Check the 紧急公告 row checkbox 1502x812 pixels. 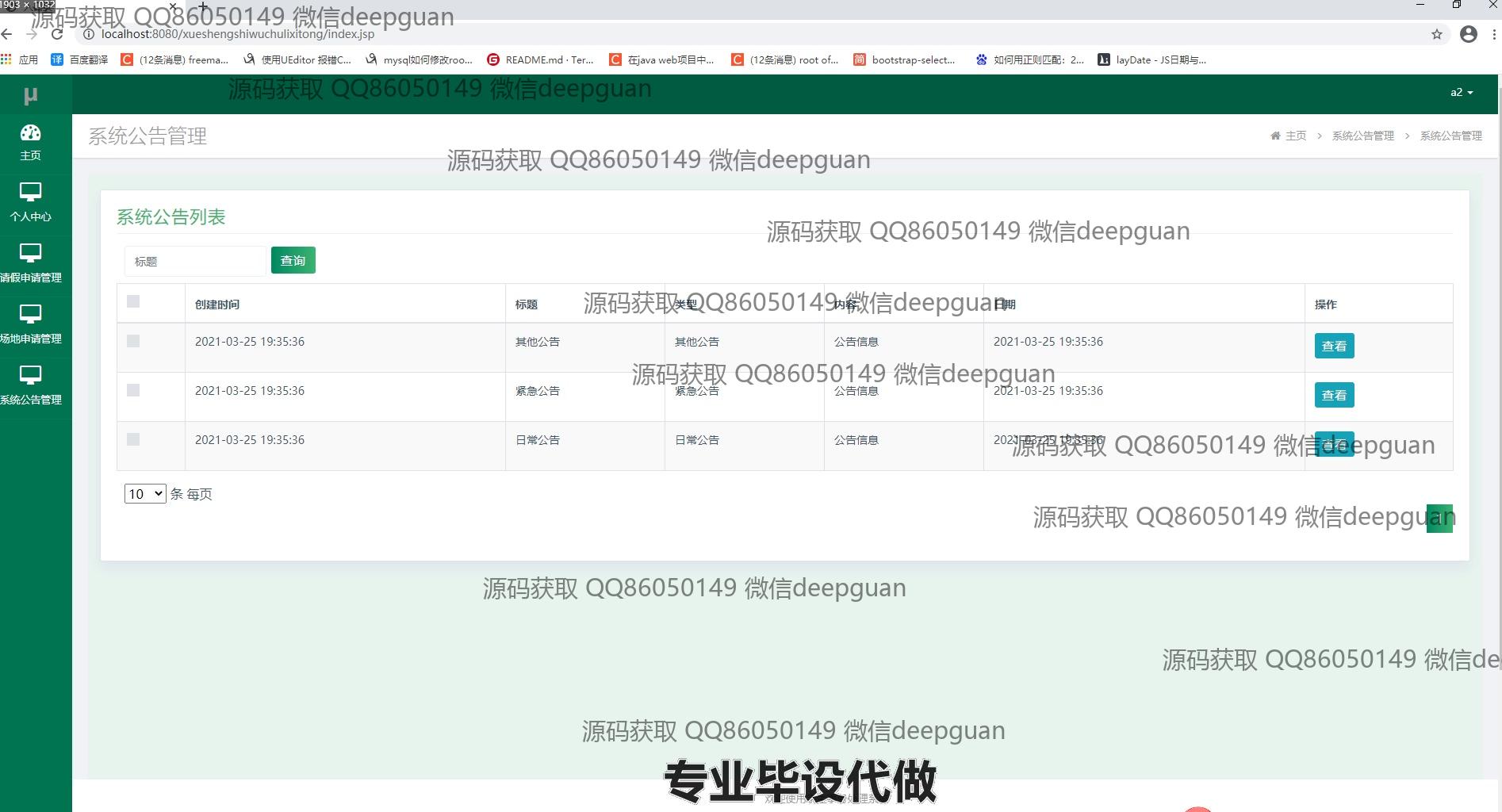click(x=133, y=390)
